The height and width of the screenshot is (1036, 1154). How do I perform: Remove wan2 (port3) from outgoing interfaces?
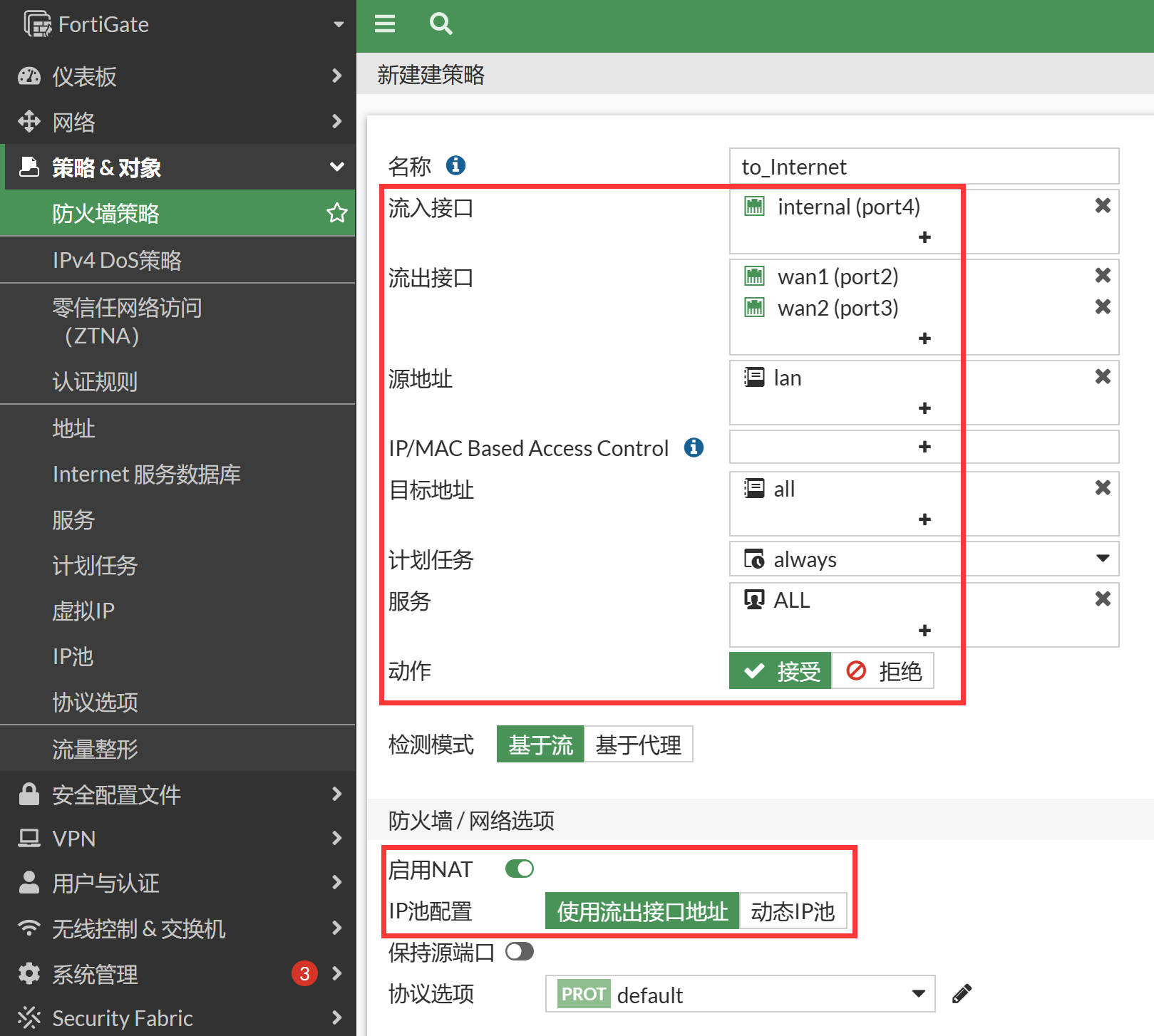pyautogui.click(x=1102, y=307)
